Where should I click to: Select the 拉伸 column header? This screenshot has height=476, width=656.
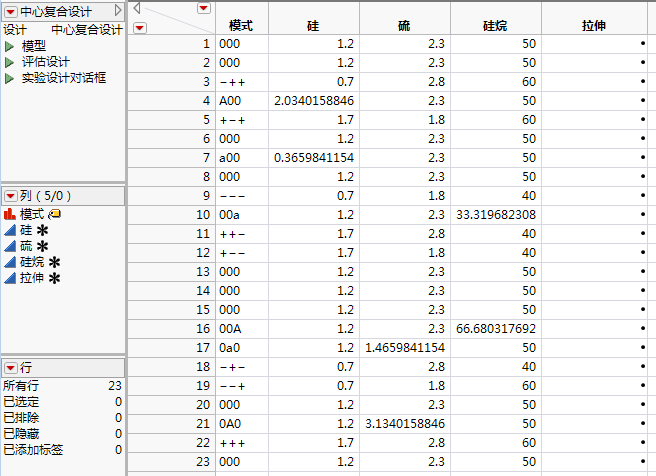click(x=593, y=24)
